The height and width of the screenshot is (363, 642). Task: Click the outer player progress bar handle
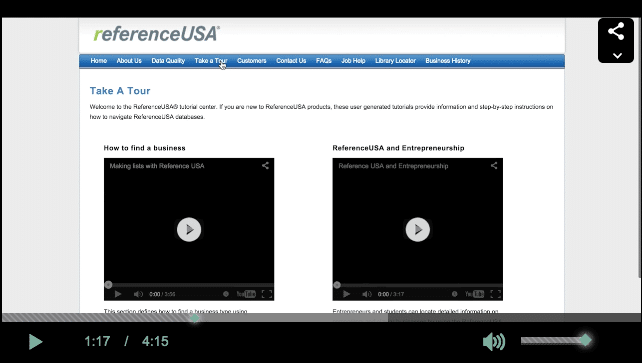195,318
